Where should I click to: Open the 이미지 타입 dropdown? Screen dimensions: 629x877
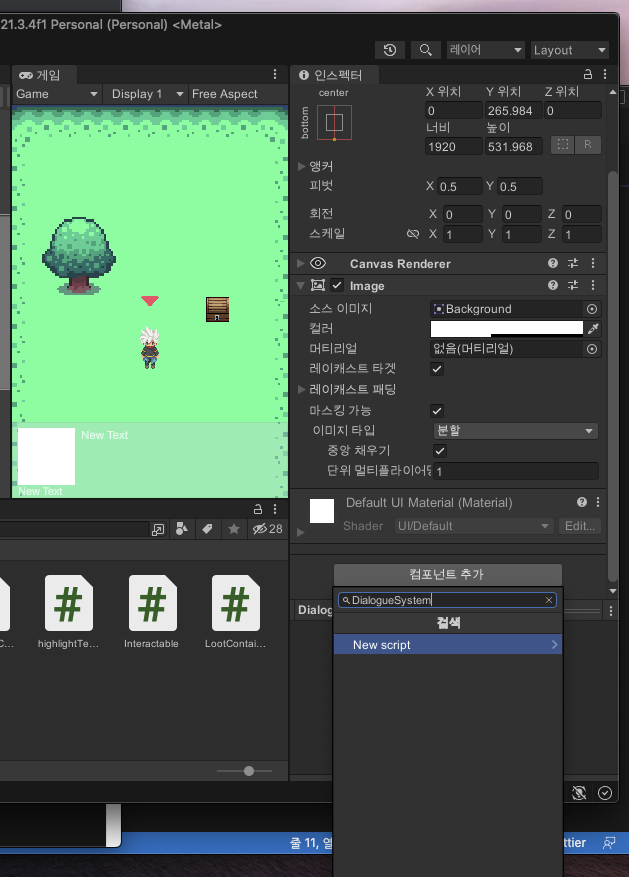(516, 431)
